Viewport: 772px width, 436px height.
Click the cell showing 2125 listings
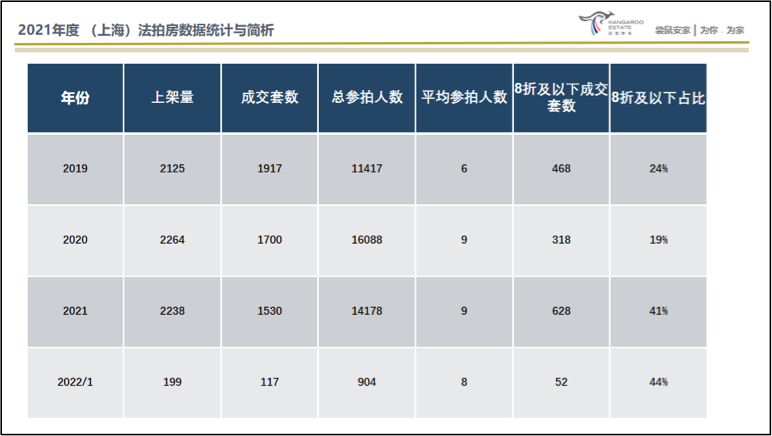coord(172,169)
